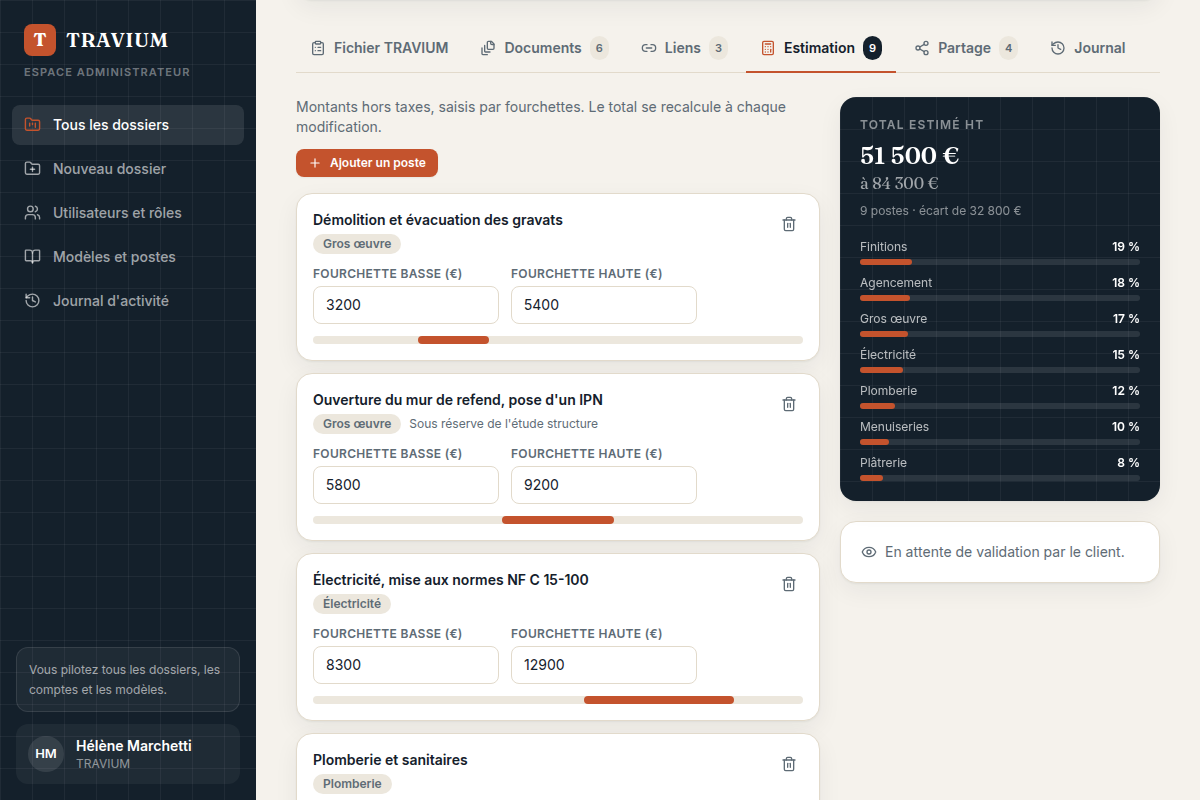Screen dimensions: 1200x800
Task: Click the TRAVIUM logo icon
Action: coord(40,40)
